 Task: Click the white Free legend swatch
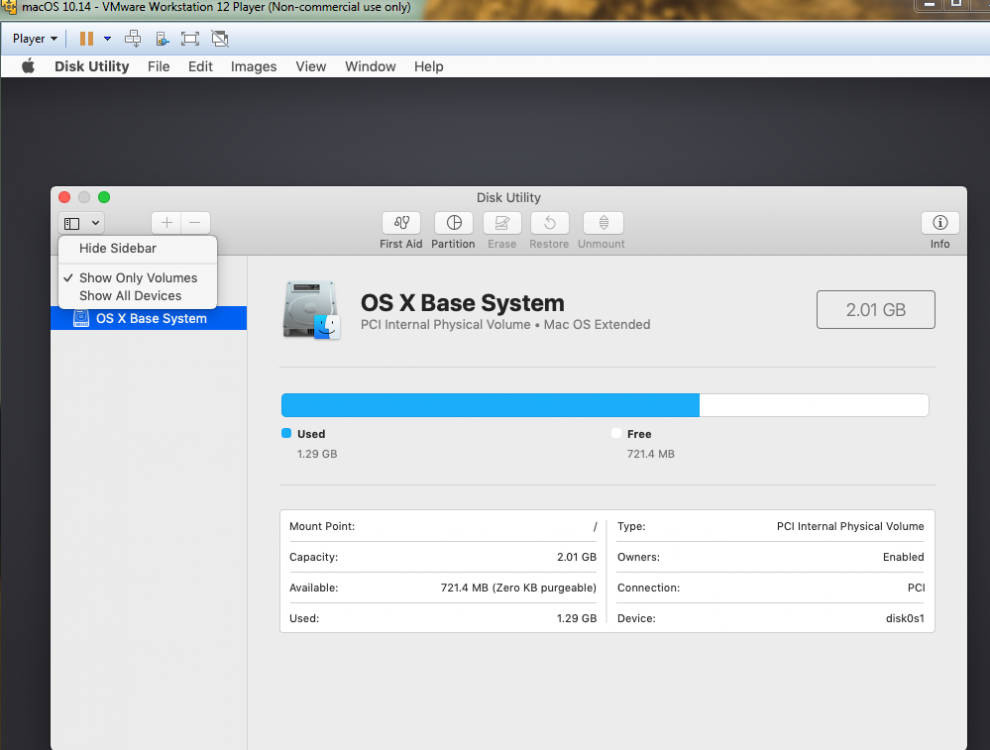tap(616, 433)
